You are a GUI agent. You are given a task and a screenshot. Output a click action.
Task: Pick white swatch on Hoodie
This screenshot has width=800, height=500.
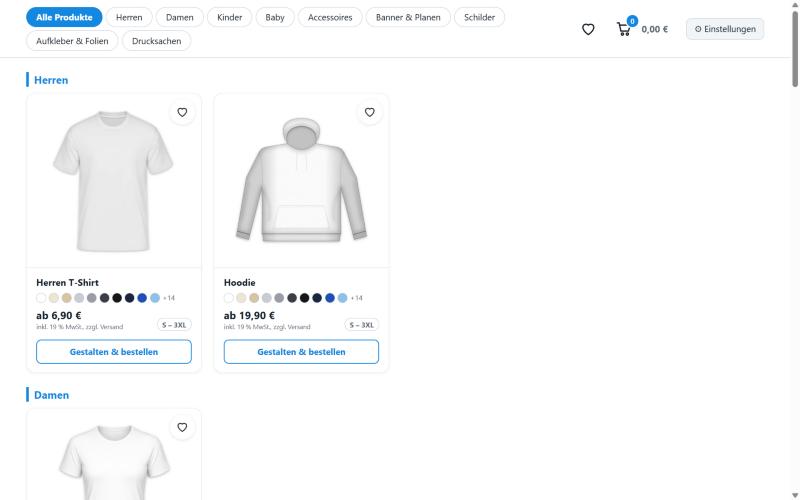pos(229,298)
